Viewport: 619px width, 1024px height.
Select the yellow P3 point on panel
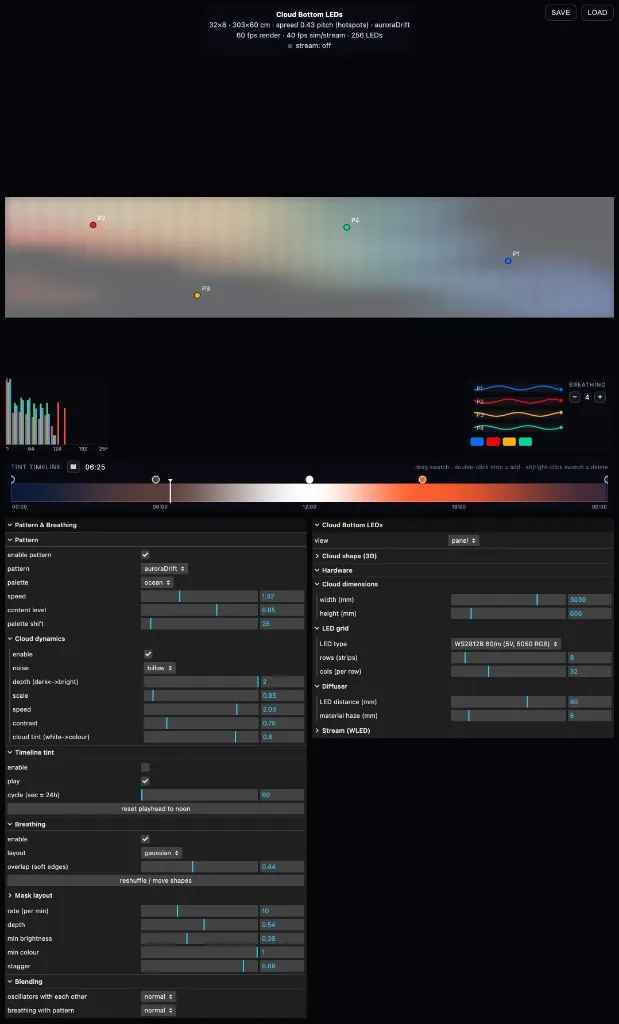pos(197,295)
